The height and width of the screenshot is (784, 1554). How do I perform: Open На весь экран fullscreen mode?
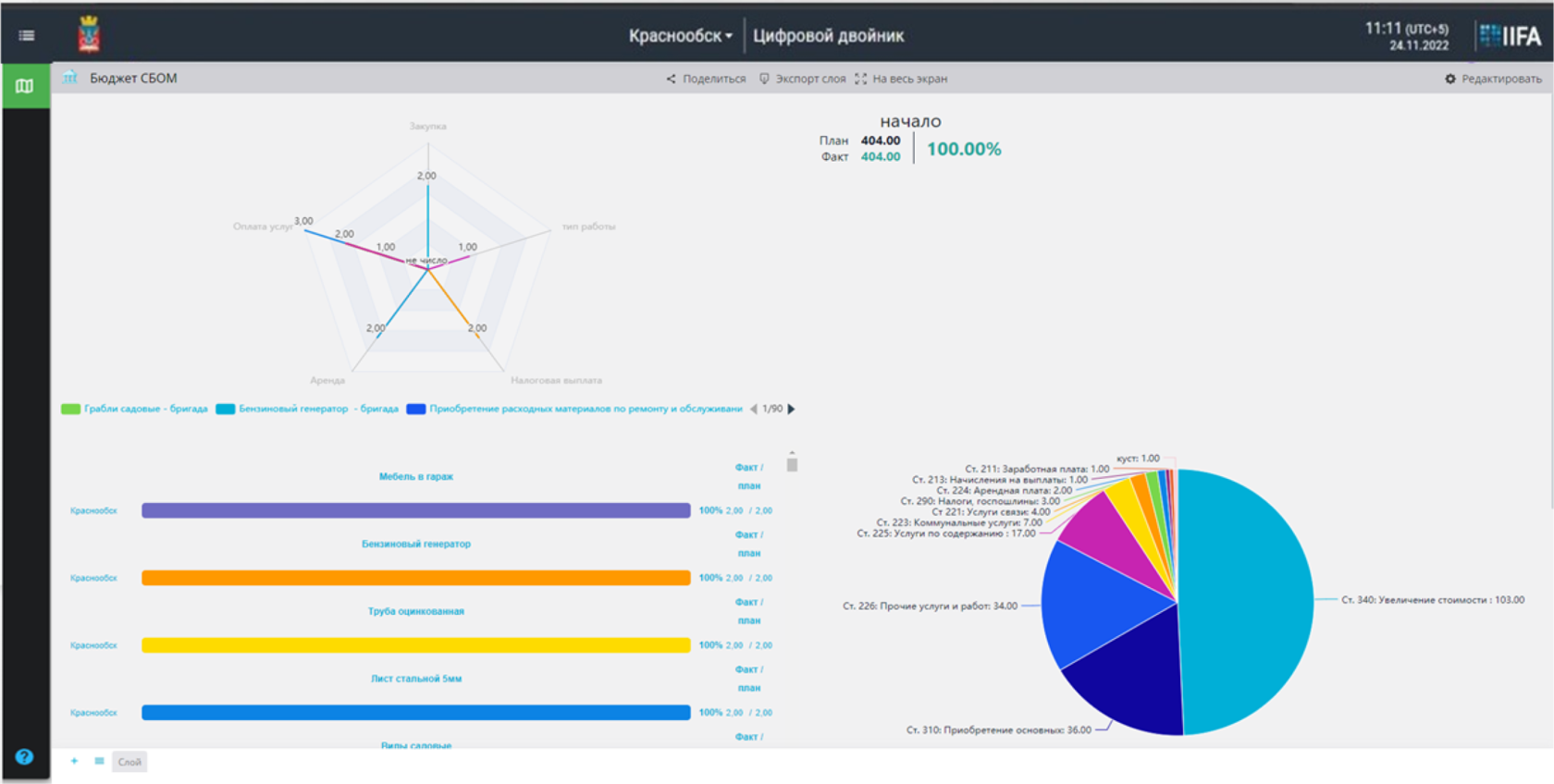[901, 79]
